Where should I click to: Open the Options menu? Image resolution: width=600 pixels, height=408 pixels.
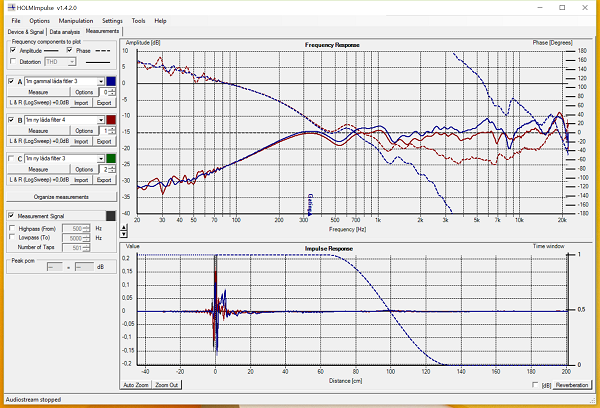[x=39, y=21]
